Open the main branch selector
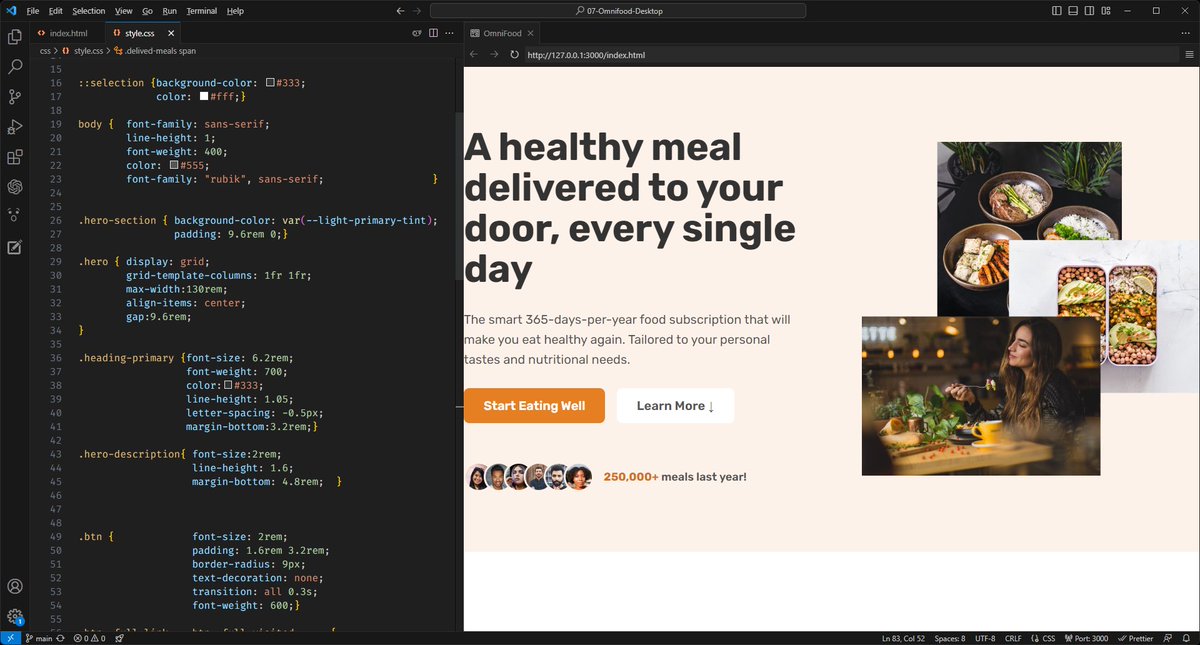 coord(40,638)
